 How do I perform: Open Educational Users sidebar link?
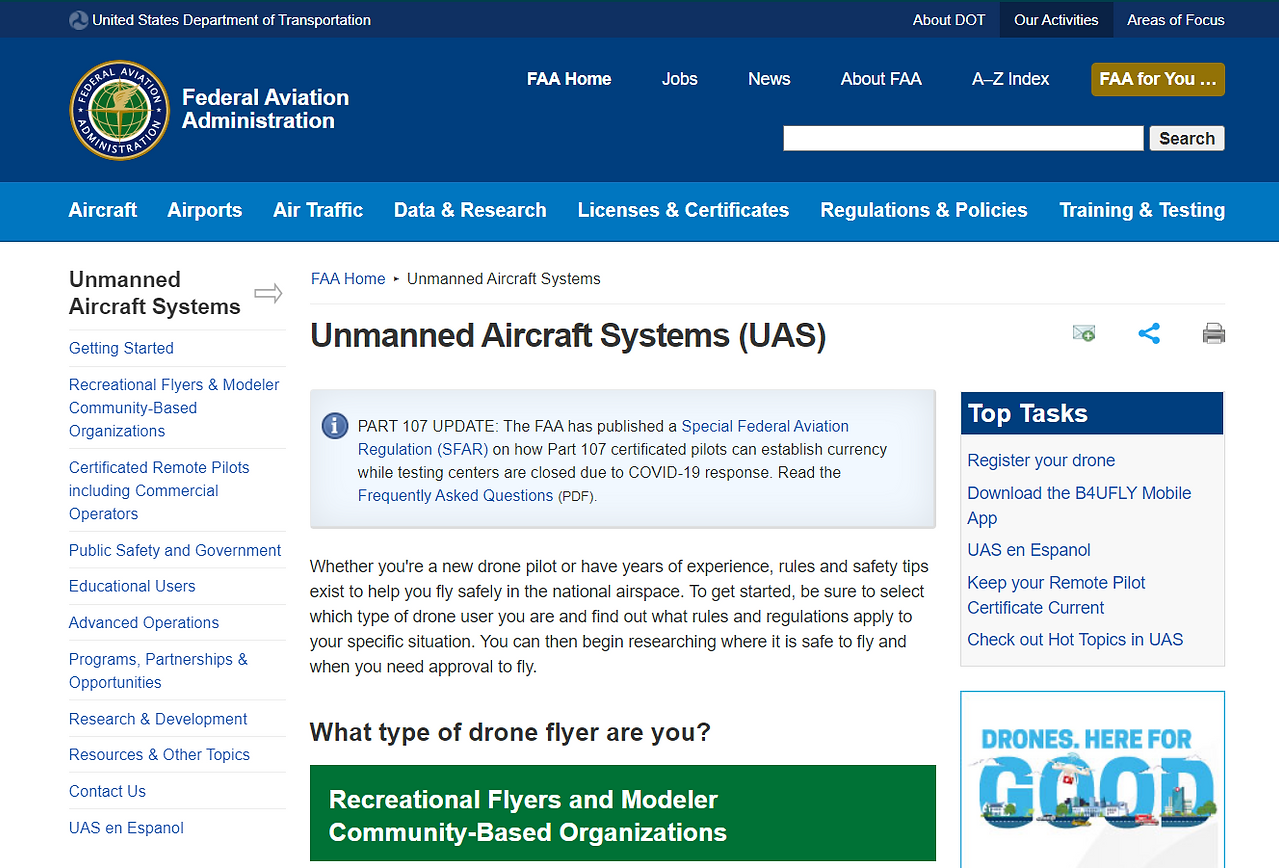(x=132, y=586)
